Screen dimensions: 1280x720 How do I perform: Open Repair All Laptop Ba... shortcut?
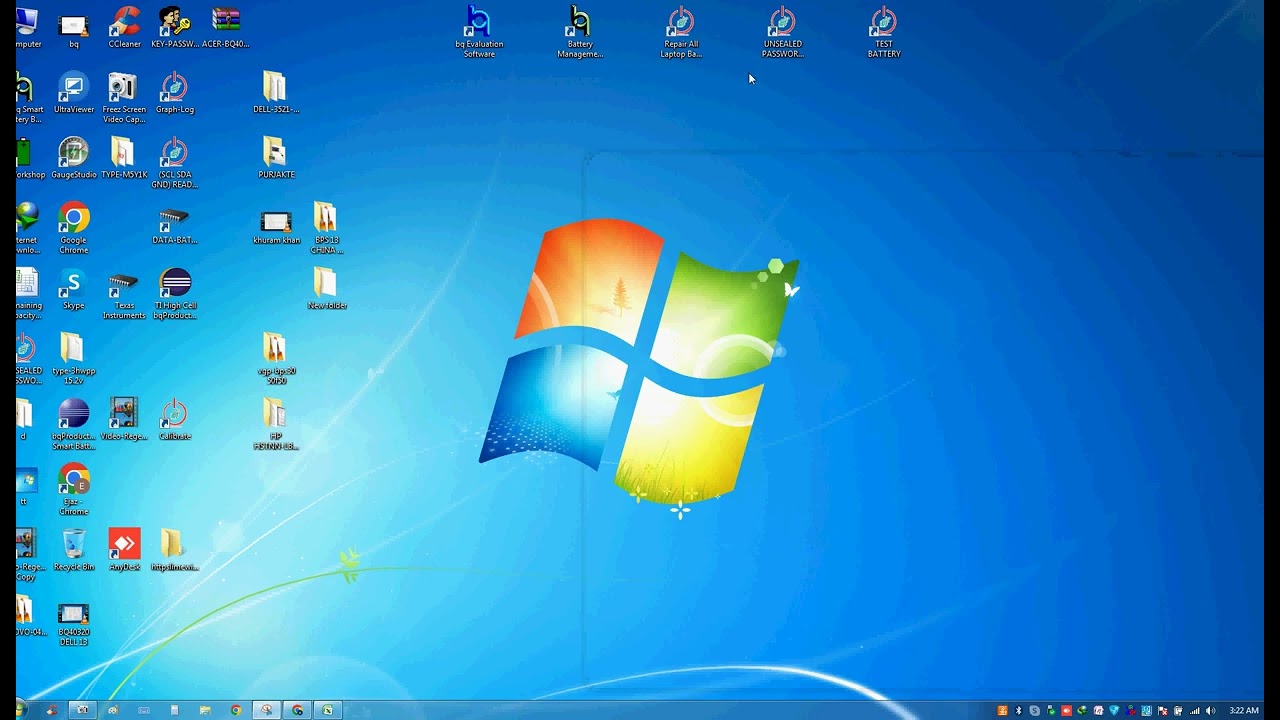click(x=681, y=32)
